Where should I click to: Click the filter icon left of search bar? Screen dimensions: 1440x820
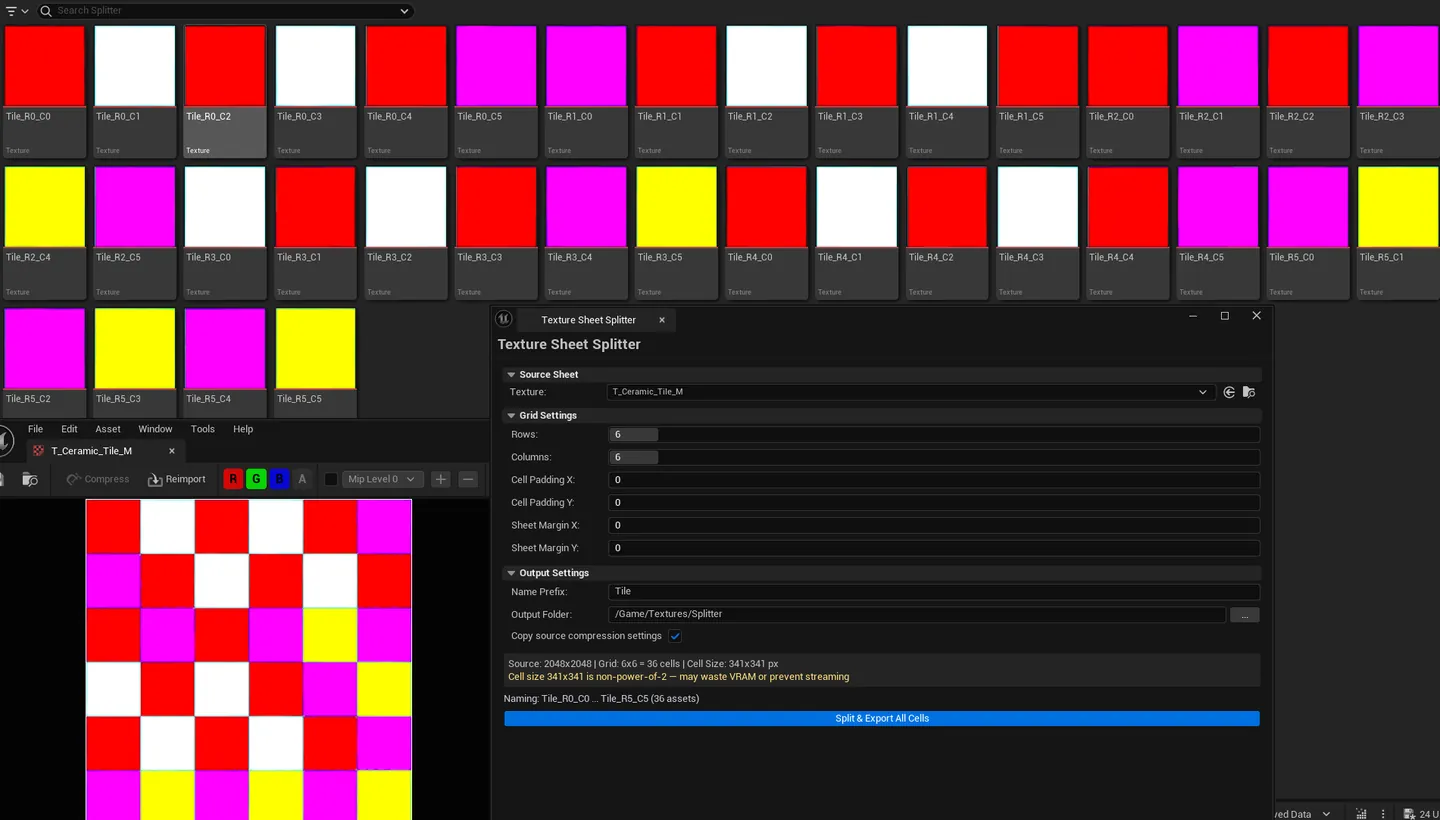[x=11, y=10]
